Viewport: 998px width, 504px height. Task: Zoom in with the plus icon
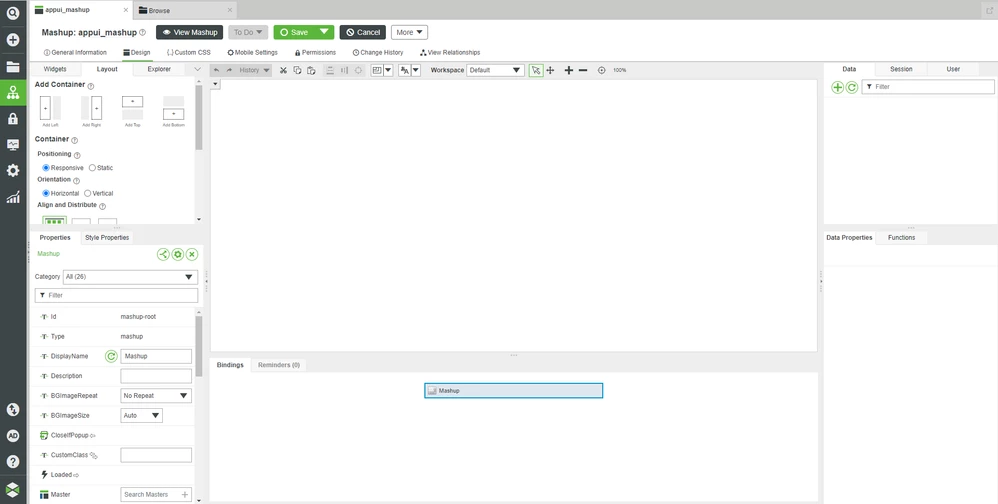tap(568, 70)
